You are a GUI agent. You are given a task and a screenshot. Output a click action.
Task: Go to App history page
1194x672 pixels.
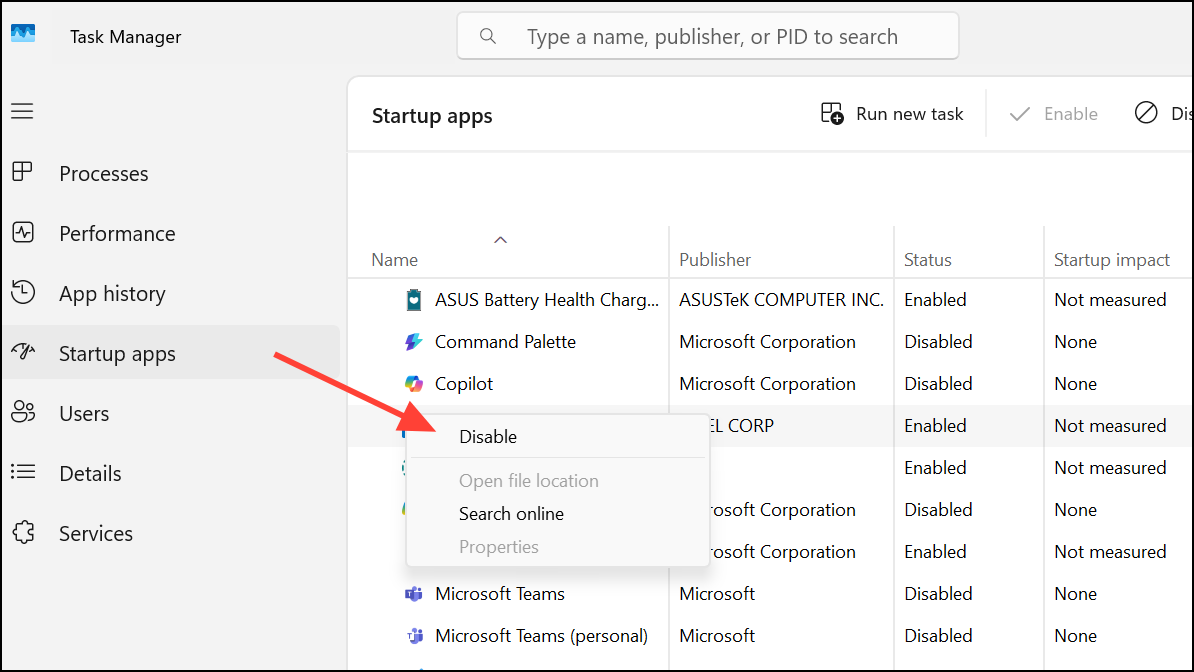click(112, 294)
